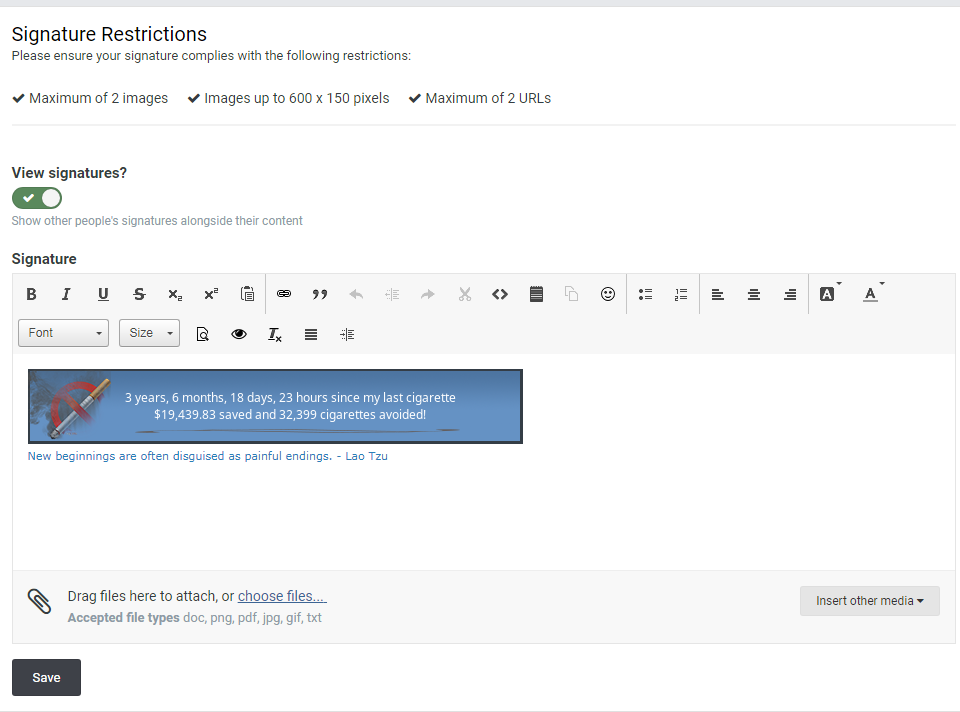Click the redo arrow
960x712 pixels.
point(428,294)
